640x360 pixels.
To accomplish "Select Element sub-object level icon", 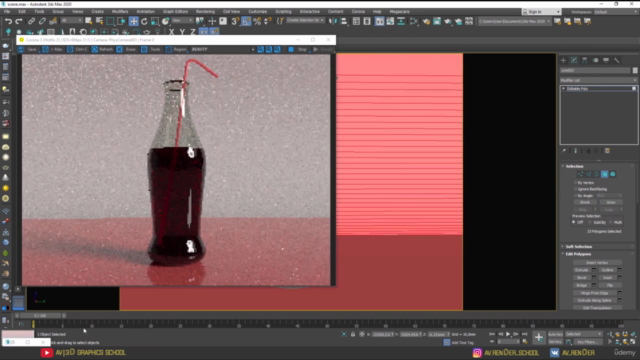I will point(613,174).
